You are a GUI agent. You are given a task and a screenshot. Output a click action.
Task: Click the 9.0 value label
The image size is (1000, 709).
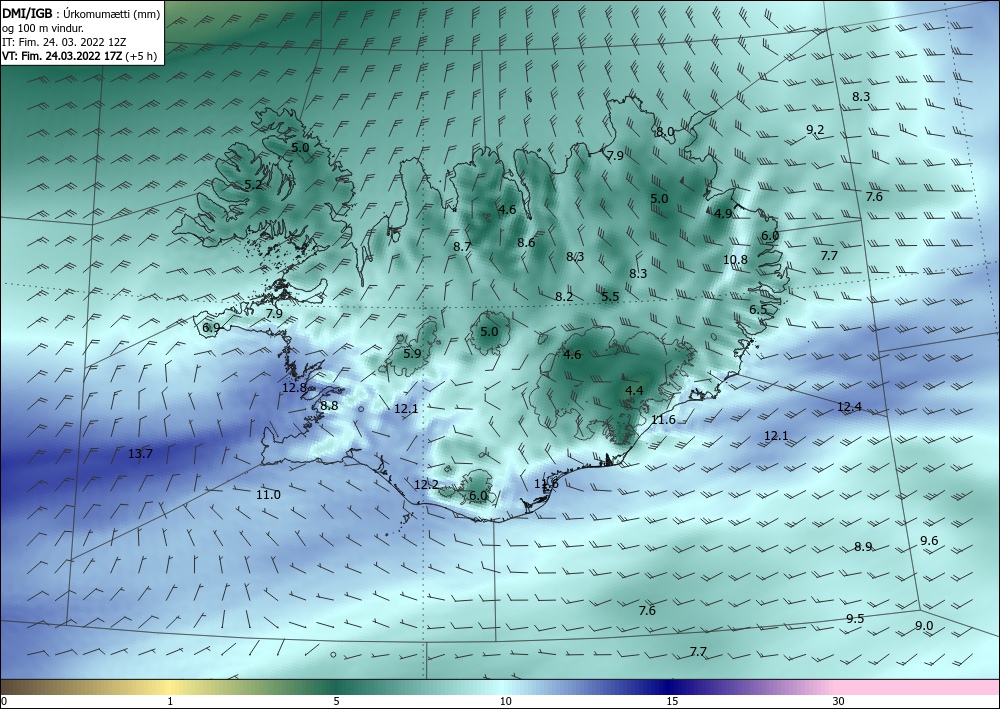click(x=924, y=625)
